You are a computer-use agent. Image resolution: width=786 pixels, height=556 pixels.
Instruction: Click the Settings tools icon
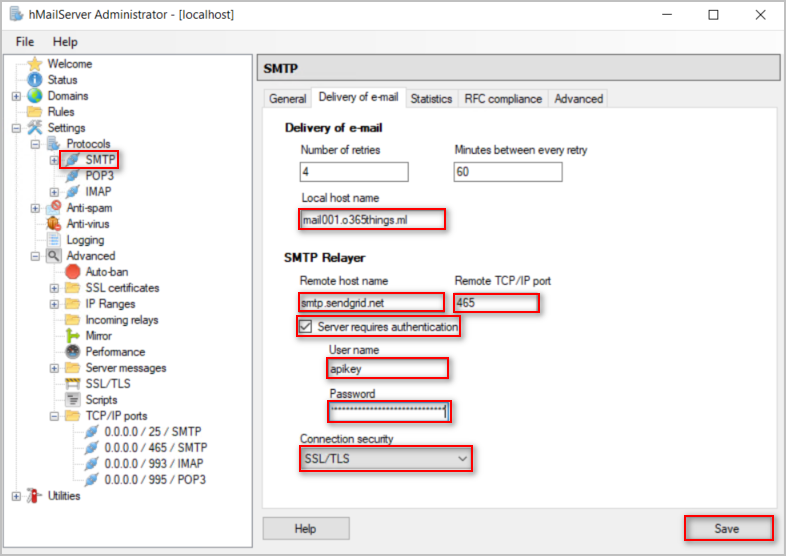pyautogui.click(x=35, y=128)
